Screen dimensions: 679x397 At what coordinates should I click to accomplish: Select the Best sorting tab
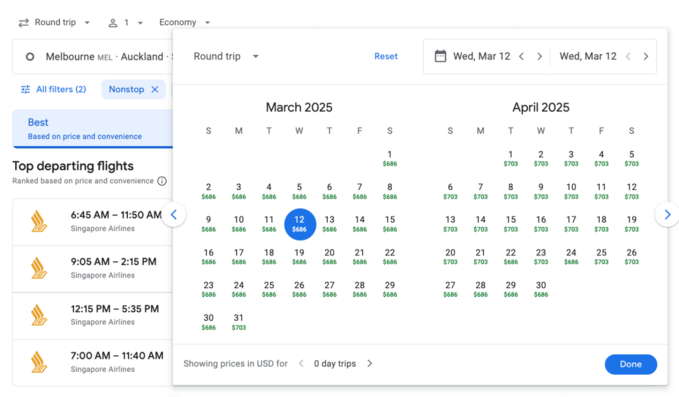93,129
